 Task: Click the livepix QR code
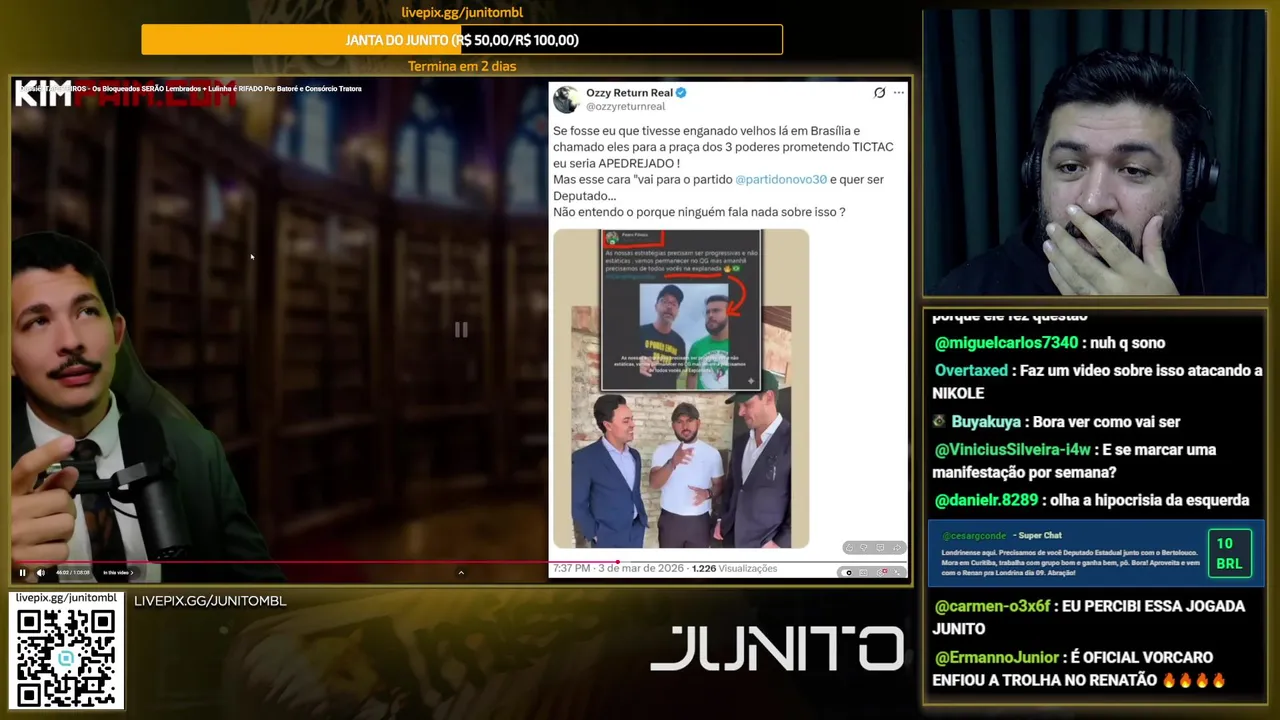tap(66, 657)
